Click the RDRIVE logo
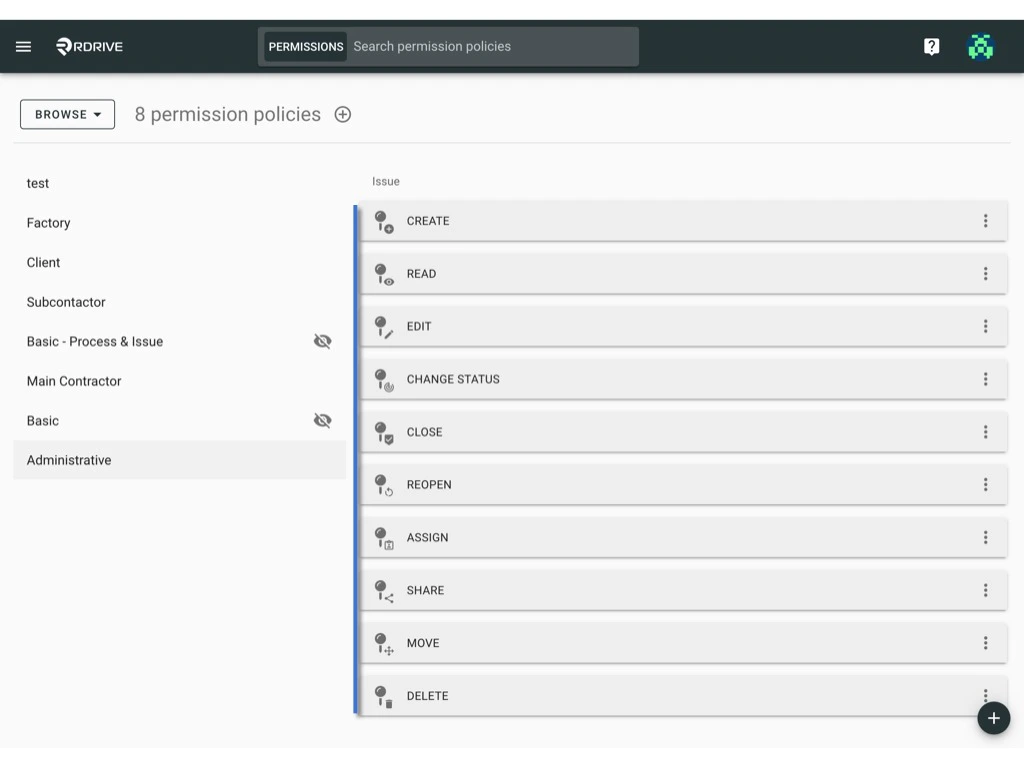 (89, 46)
